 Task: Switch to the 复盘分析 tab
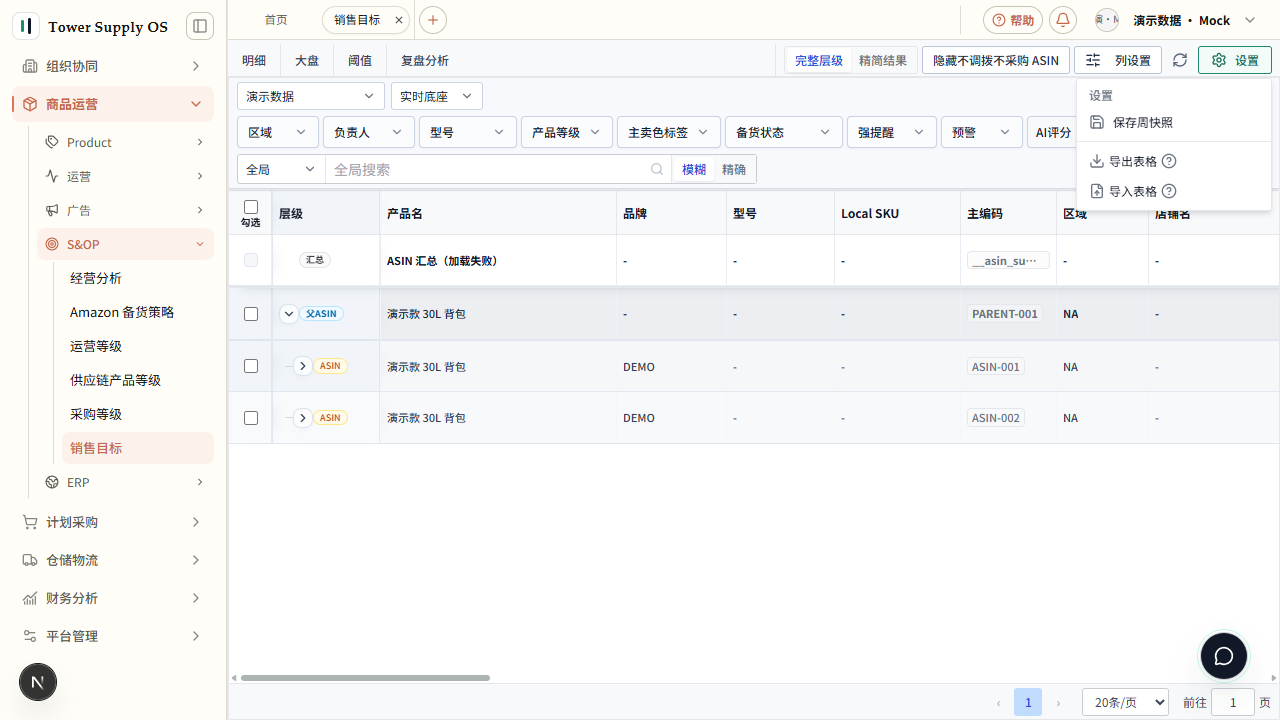[425, 60]
